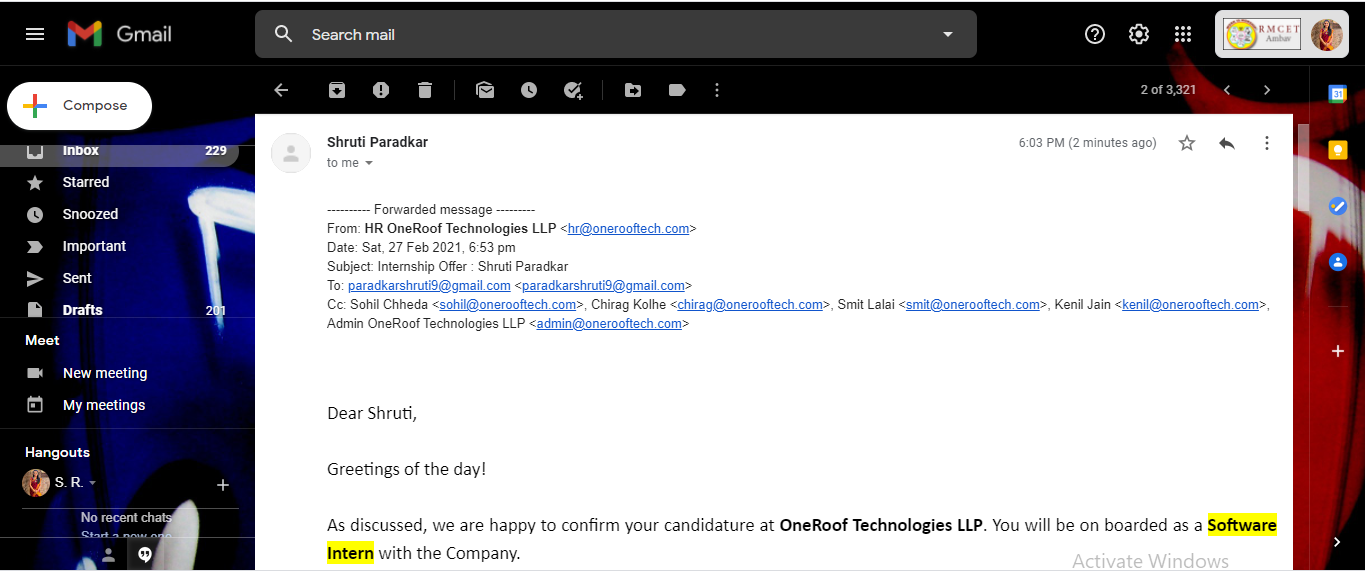The width and height of the screenshot is (1365, 573).
Task: Reply to Shruti Paradkar's message
Action: (1227, 143)
